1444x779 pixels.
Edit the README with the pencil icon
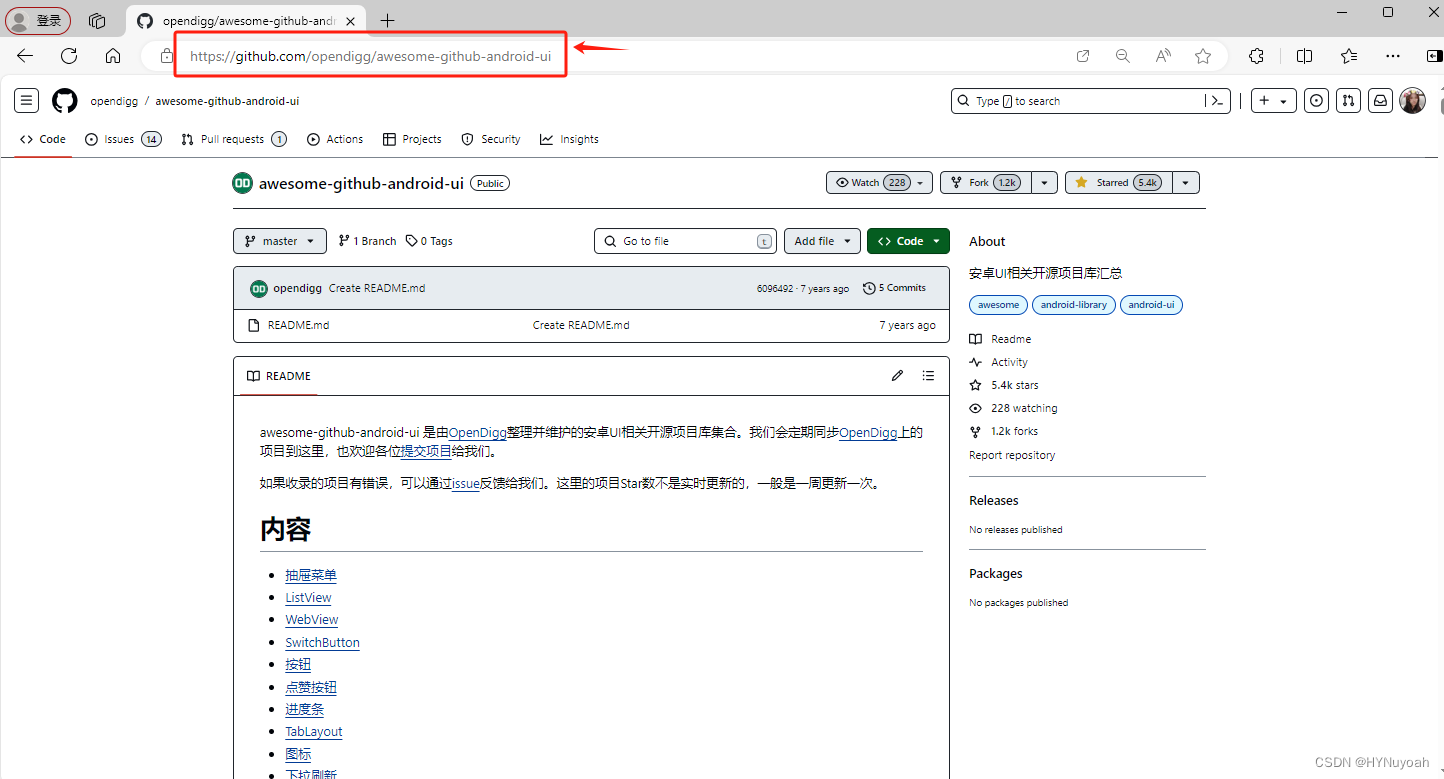click(x=897, y=375)
